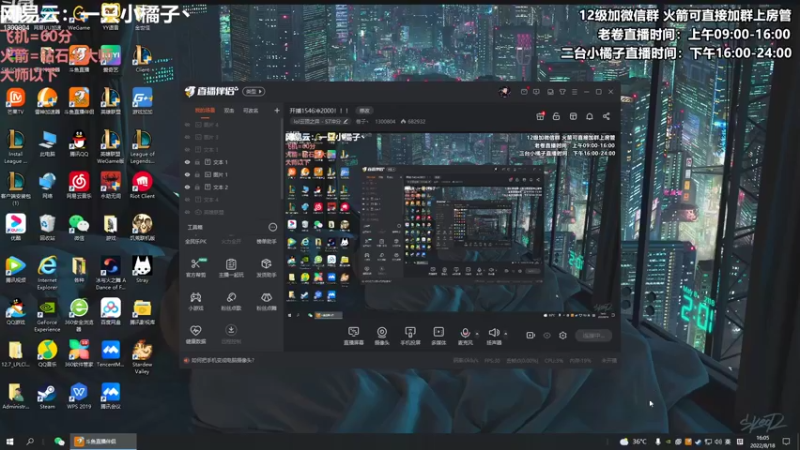
Task: Open the 主播一起玩 toolbox item
Action: [231, 267]
